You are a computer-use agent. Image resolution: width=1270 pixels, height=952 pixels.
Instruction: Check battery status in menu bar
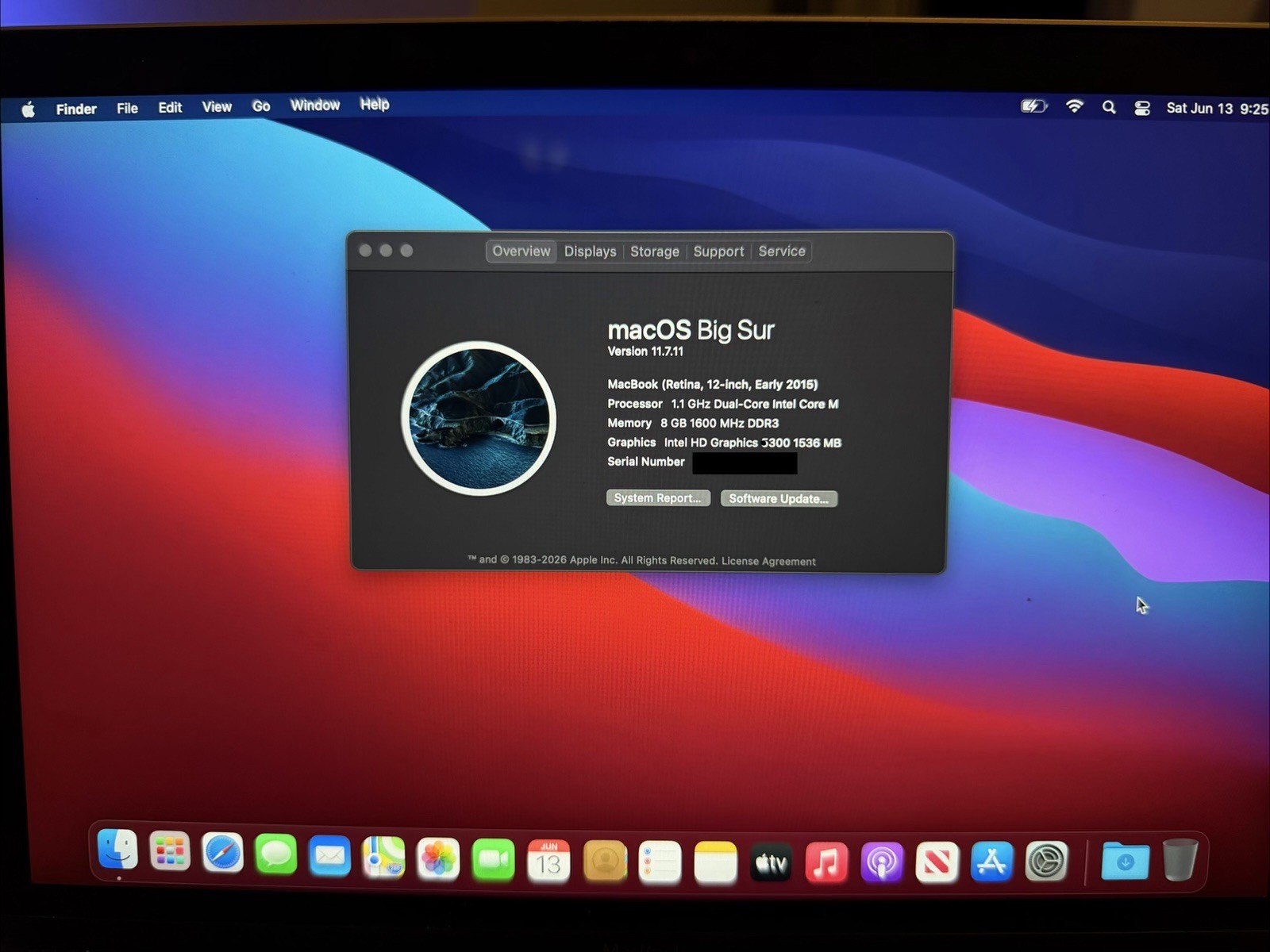tap(1033, 106)
